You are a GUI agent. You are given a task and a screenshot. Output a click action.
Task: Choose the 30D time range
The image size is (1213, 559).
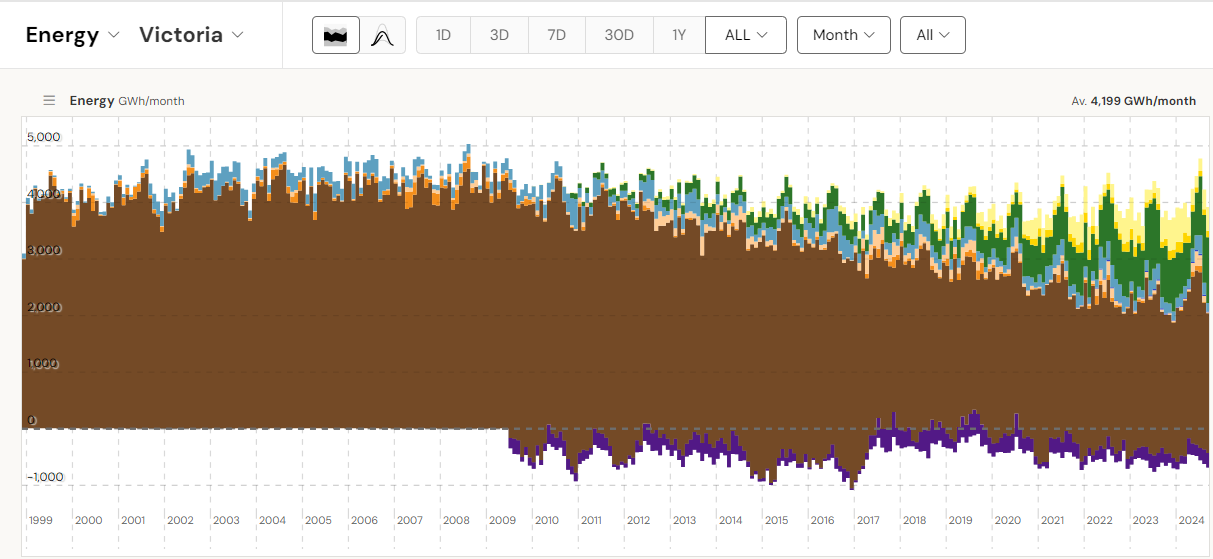tap(619, 35)
